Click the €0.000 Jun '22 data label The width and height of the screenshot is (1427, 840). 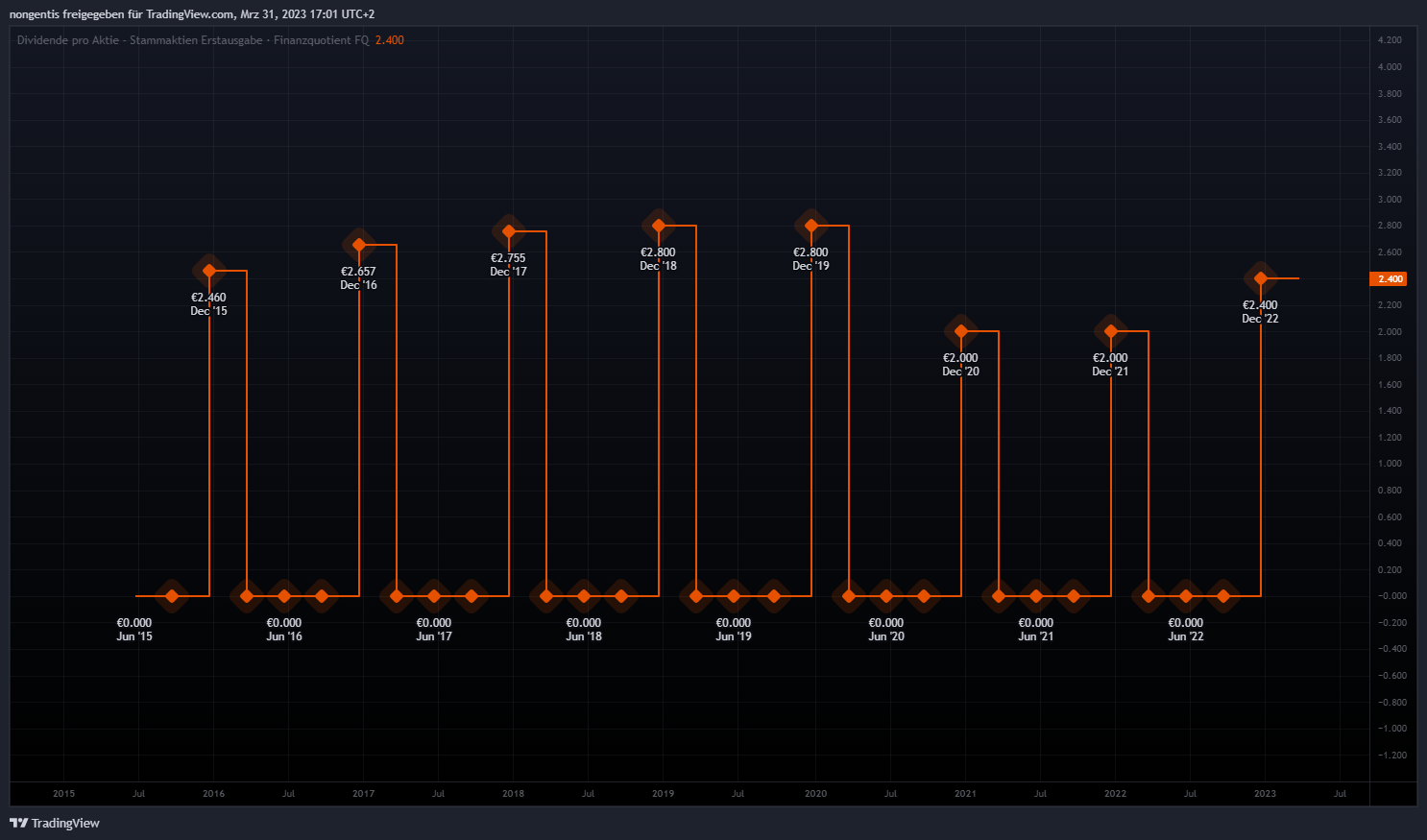click(x=1185, y=630)
